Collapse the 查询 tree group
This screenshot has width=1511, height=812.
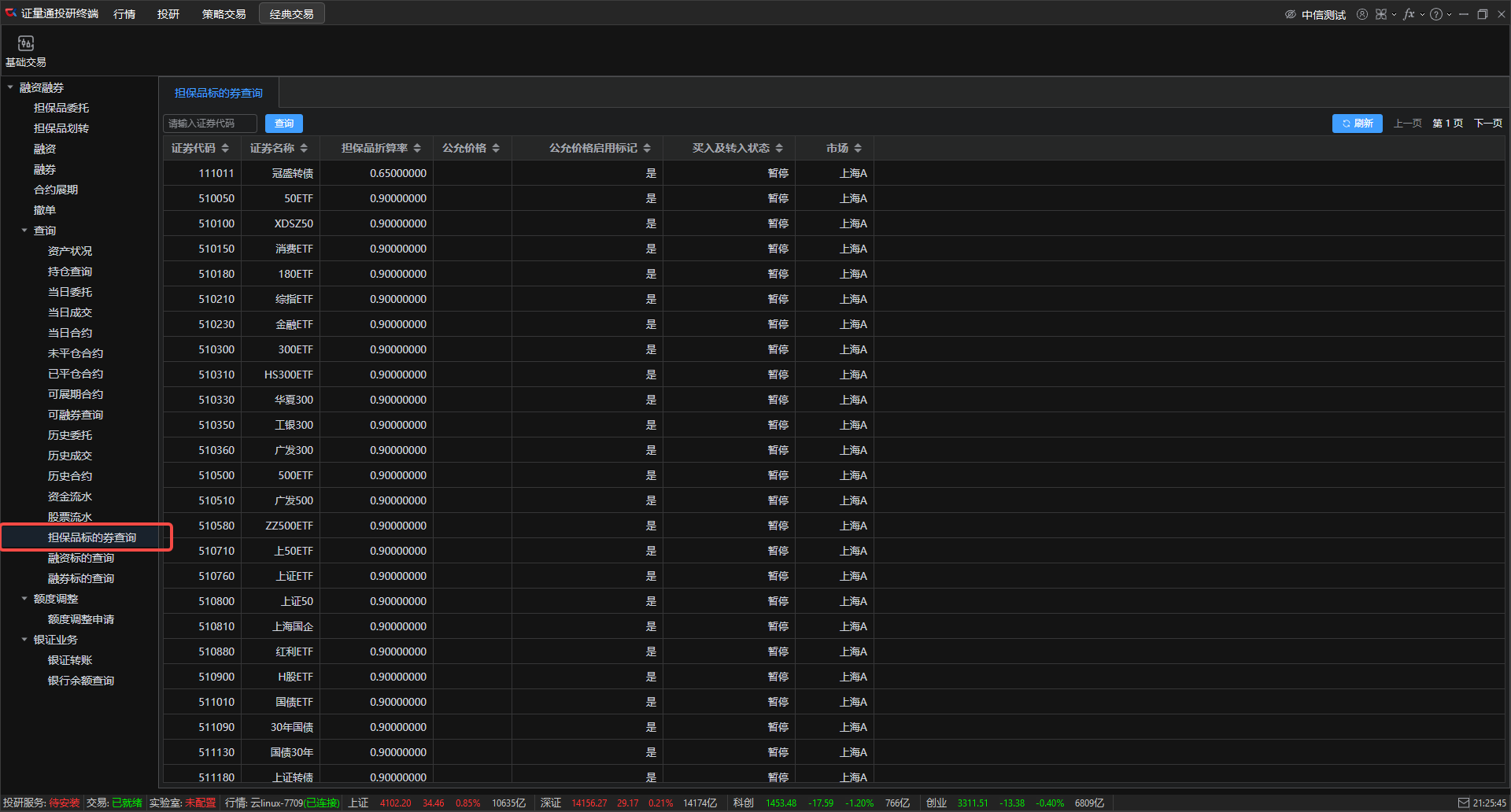tap(24, 231)
